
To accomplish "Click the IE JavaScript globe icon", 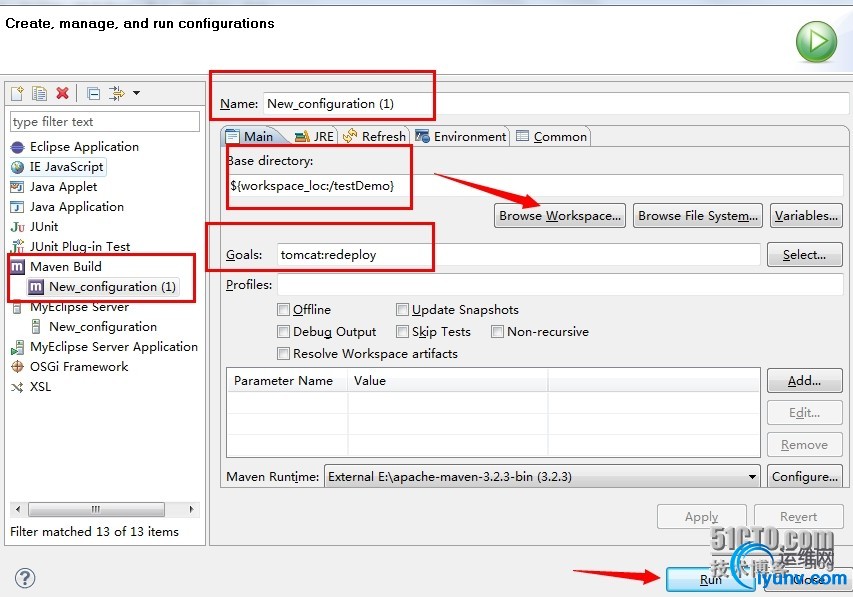I will (17, 167).
